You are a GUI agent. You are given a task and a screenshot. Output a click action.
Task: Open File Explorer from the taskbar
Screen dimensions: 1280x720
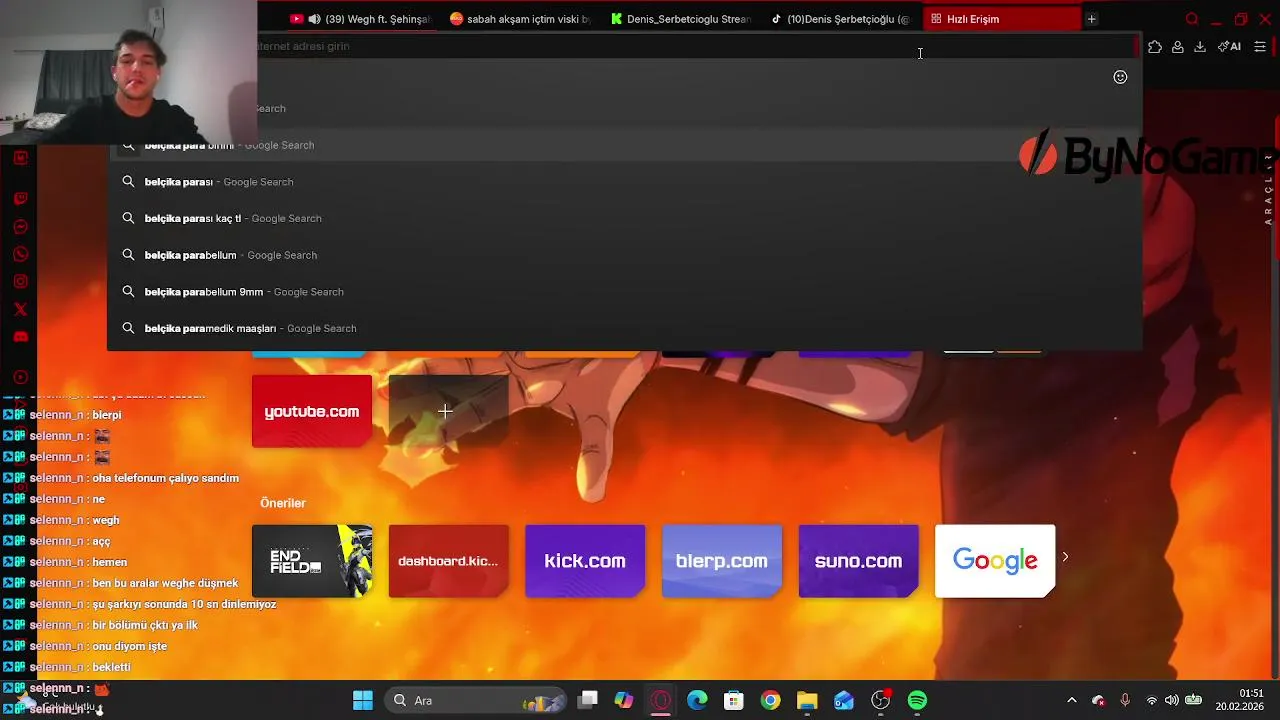pos(807,700)
